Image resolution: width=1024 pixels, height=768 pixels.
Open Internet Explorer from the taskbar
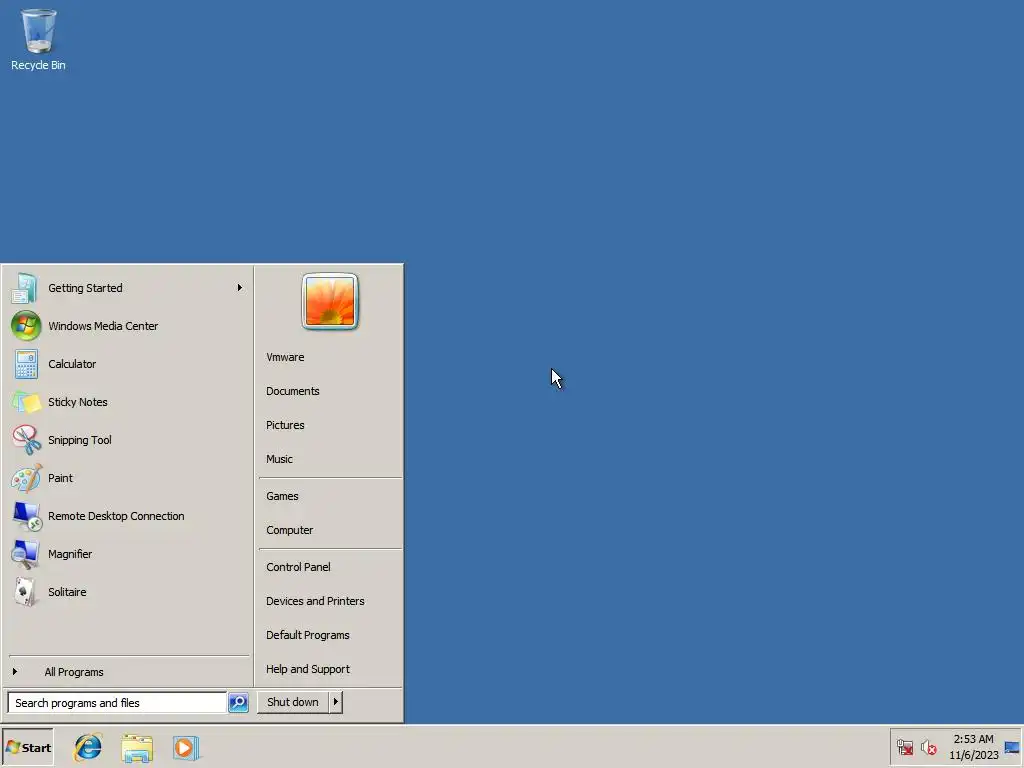(x=88, y=747)
